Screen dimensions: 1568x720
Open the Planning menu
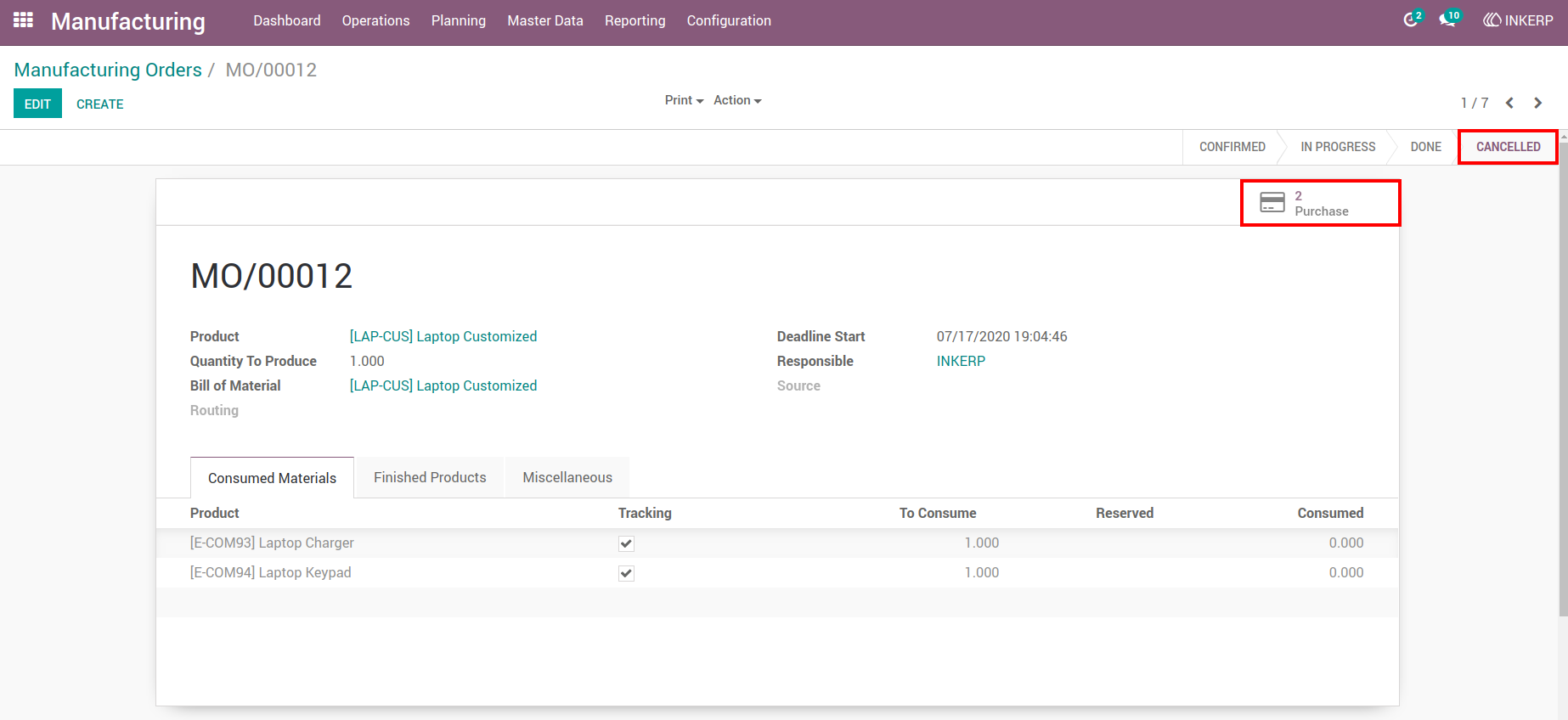pyautogui.click(x=459, y=20)
